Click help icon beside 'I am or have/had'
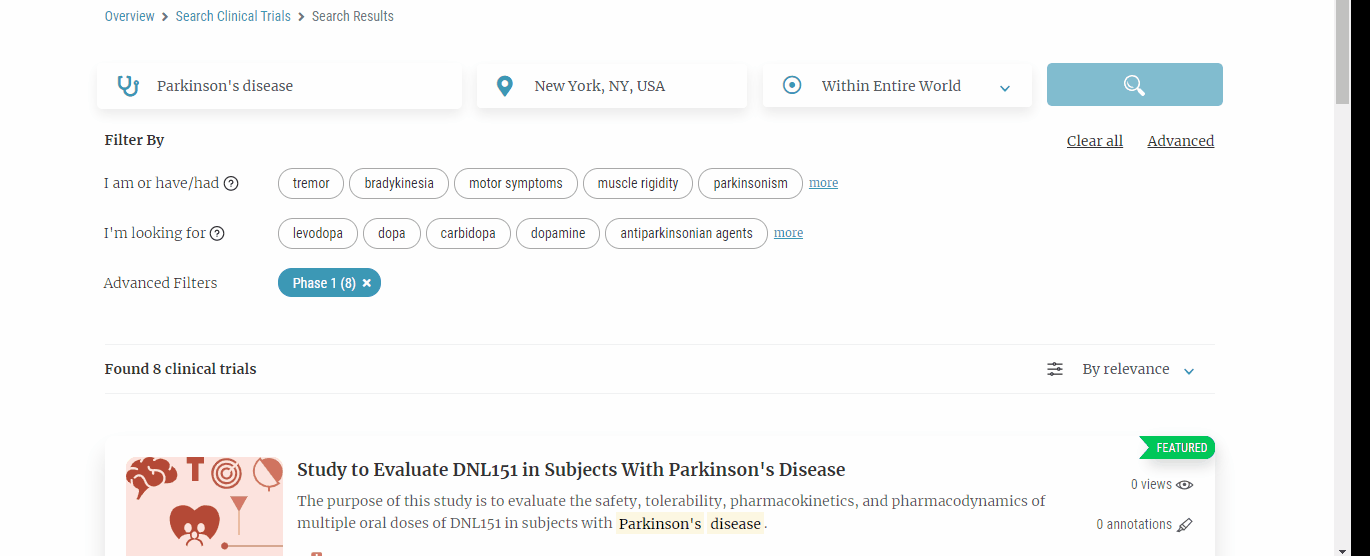 coord(231,183)
